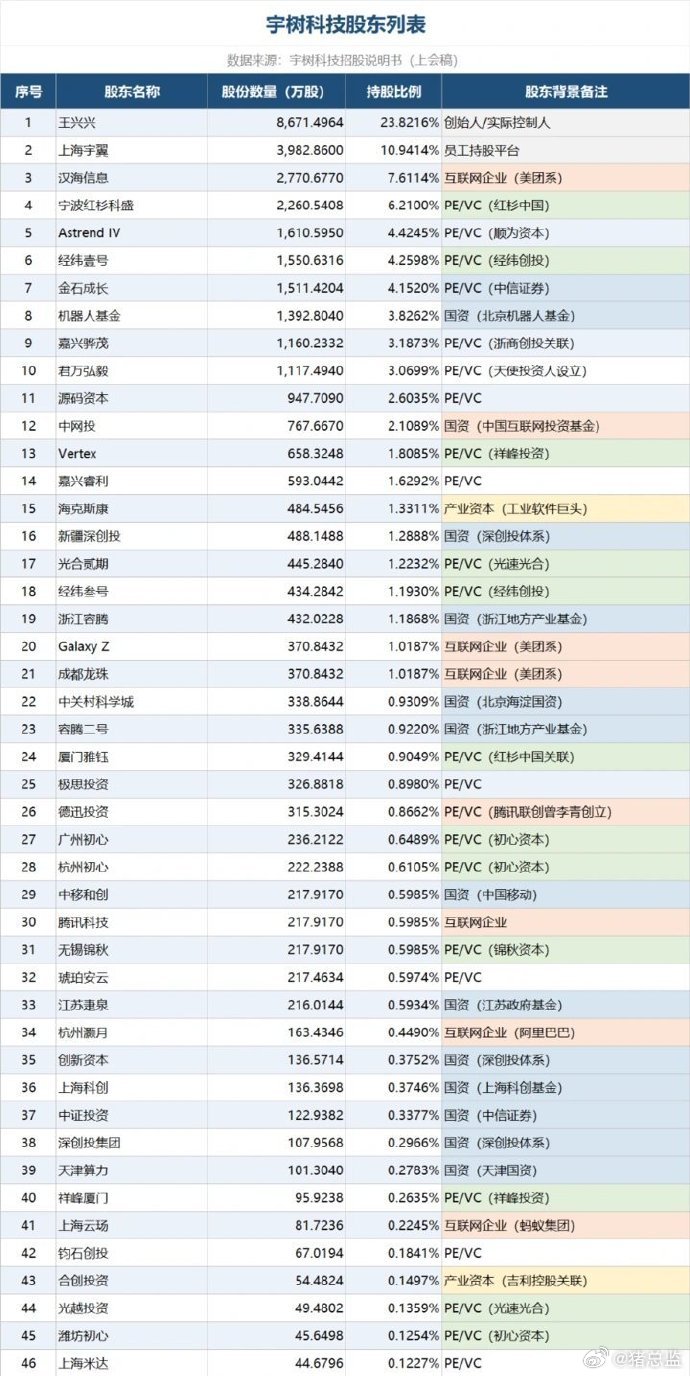Select the 序号 column header

[x=28, y=92]
